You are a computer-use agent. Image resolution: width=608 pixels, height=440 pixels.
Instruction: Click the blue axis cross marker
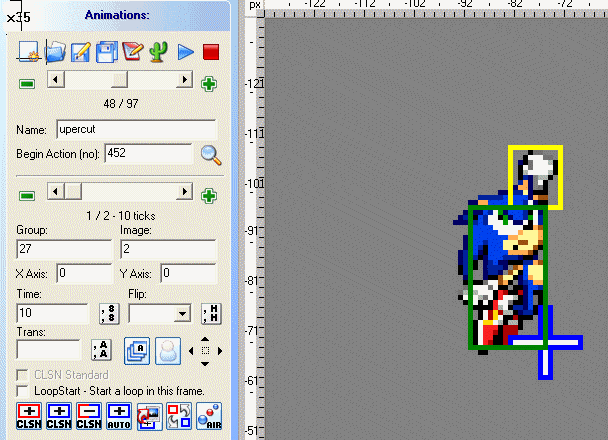click(x=546, y=343)
